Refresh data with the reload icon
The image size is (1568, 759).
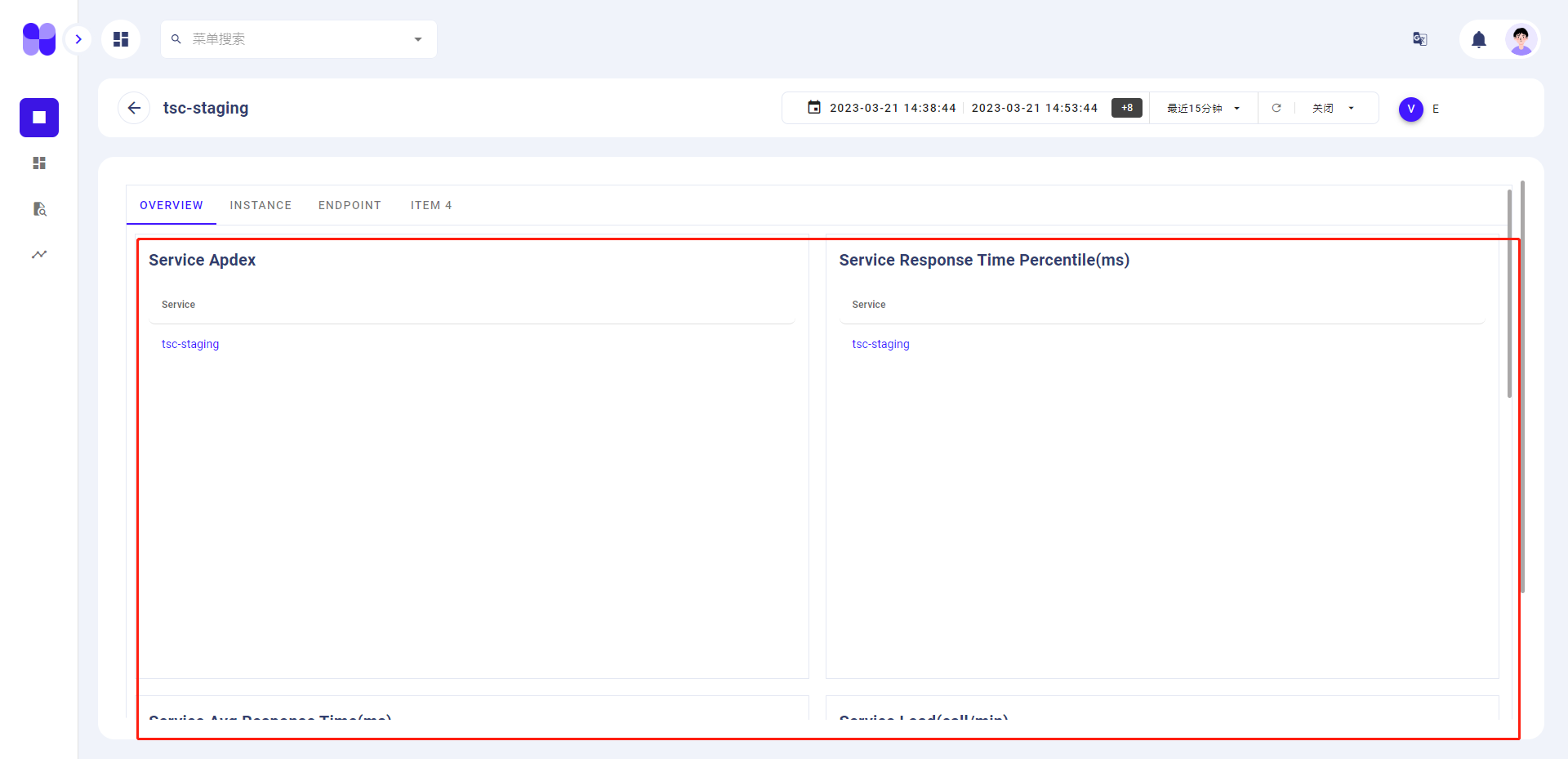1276,107
